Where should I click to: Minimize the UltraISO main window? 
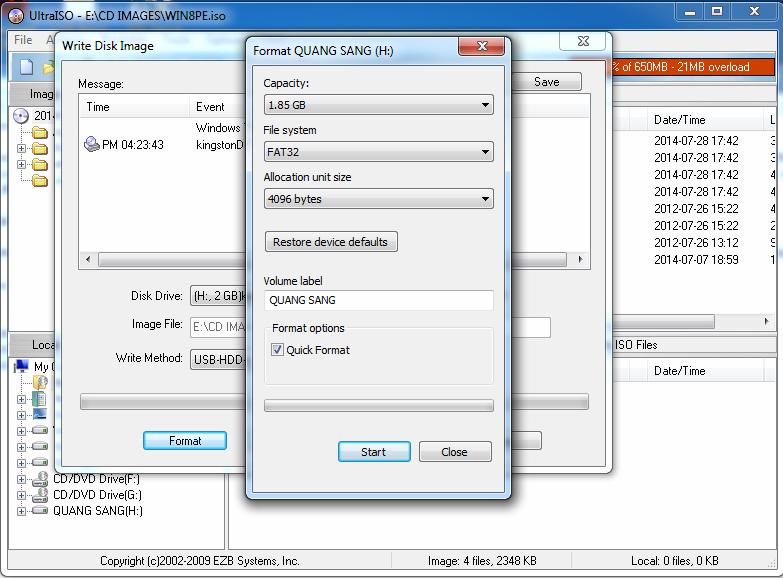[690, 11]
